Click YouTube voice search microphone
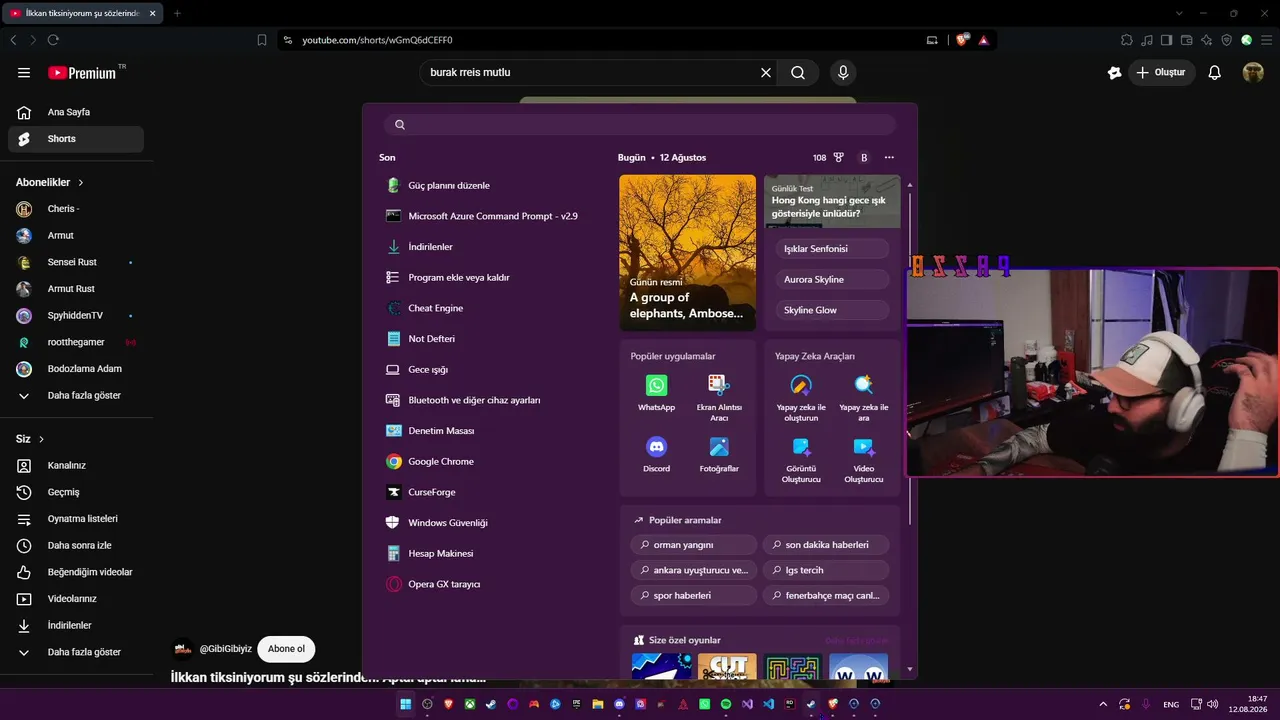 tap(843, 72)
